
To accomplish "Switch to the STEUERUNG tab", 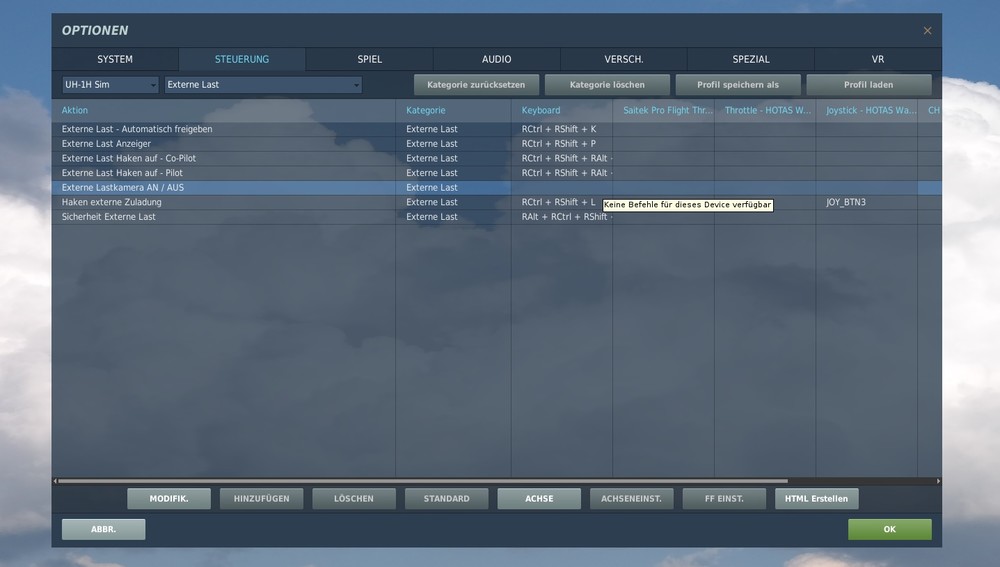I will point(242,59).
